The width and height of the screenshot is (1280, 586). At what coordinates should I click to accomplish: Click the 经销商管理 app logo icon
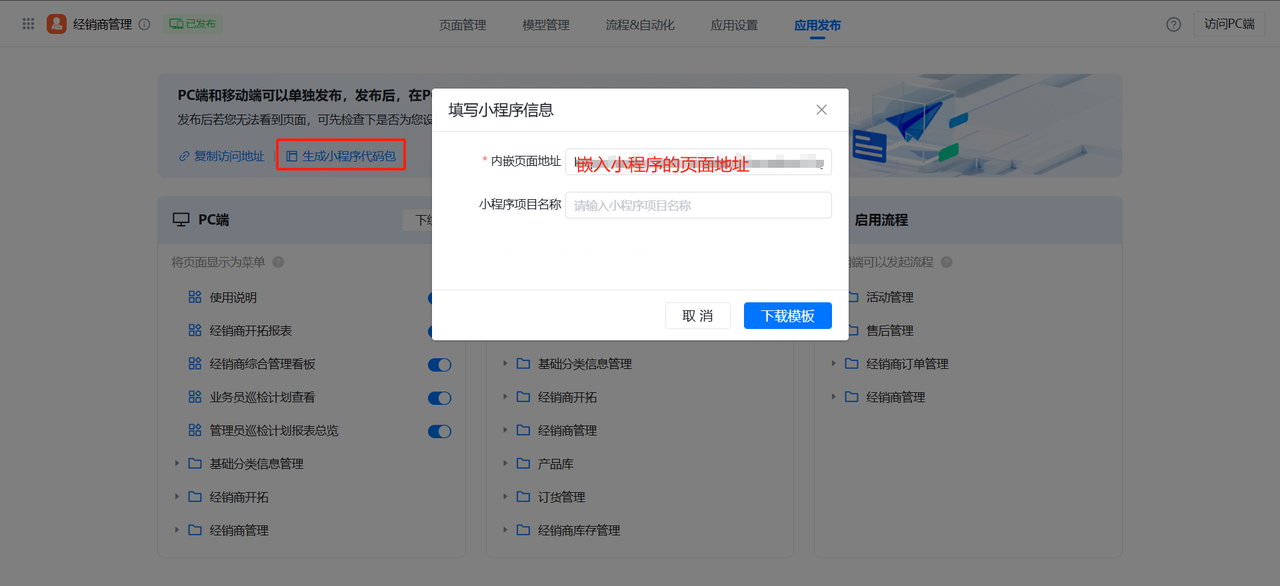click(57, 24)
